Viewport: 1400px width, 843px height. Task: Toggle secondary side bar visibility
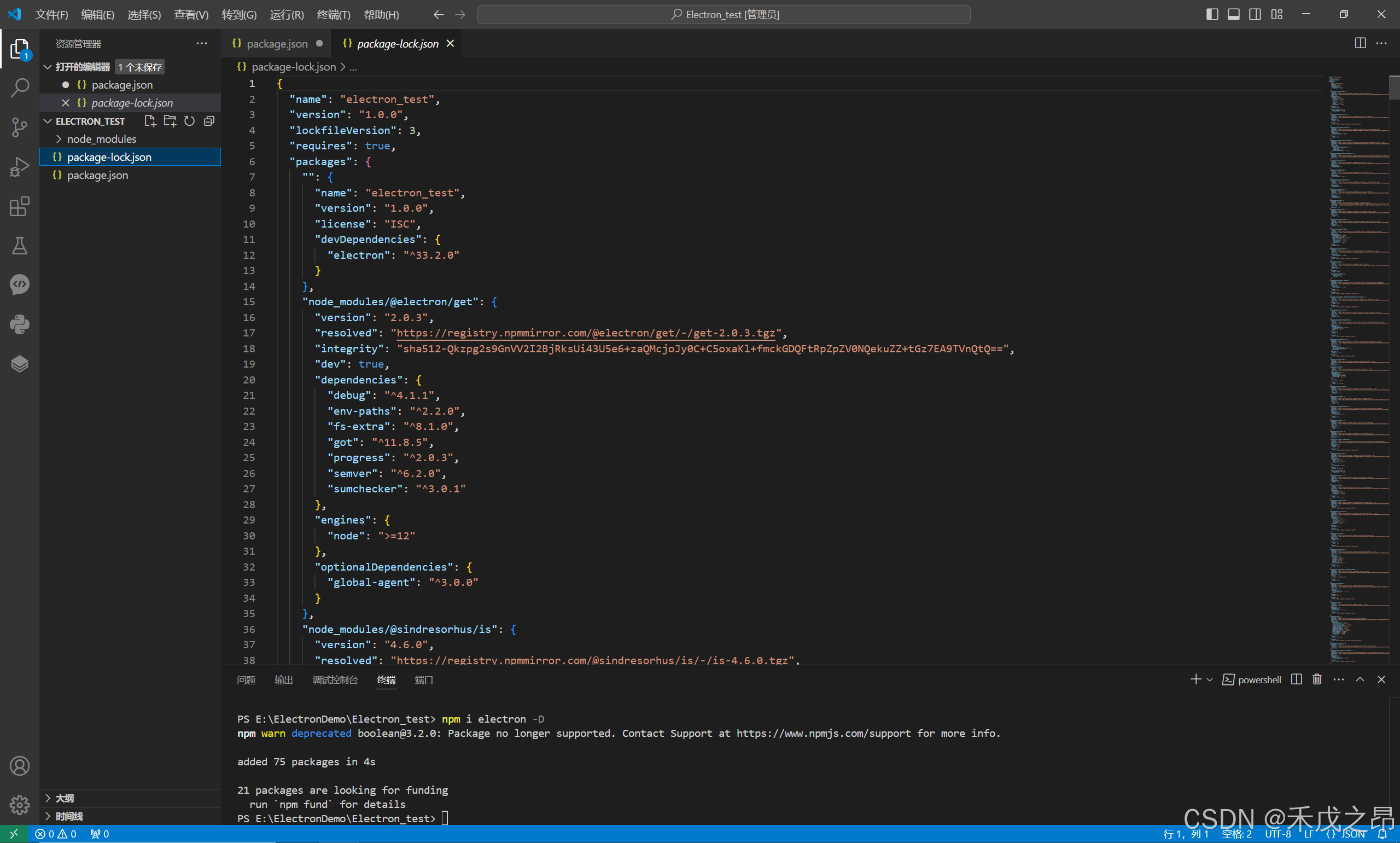pyautogui.click(x=1255, y=15)
